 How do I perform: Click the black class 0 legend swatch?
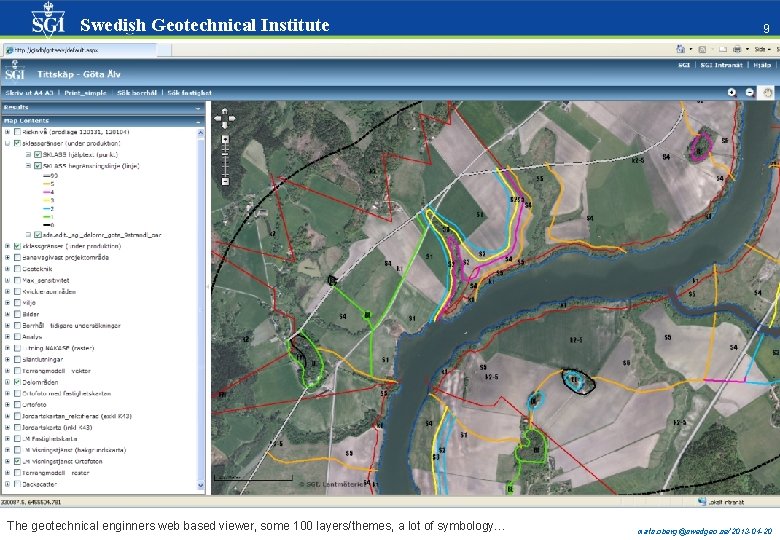tap(48, 225)
